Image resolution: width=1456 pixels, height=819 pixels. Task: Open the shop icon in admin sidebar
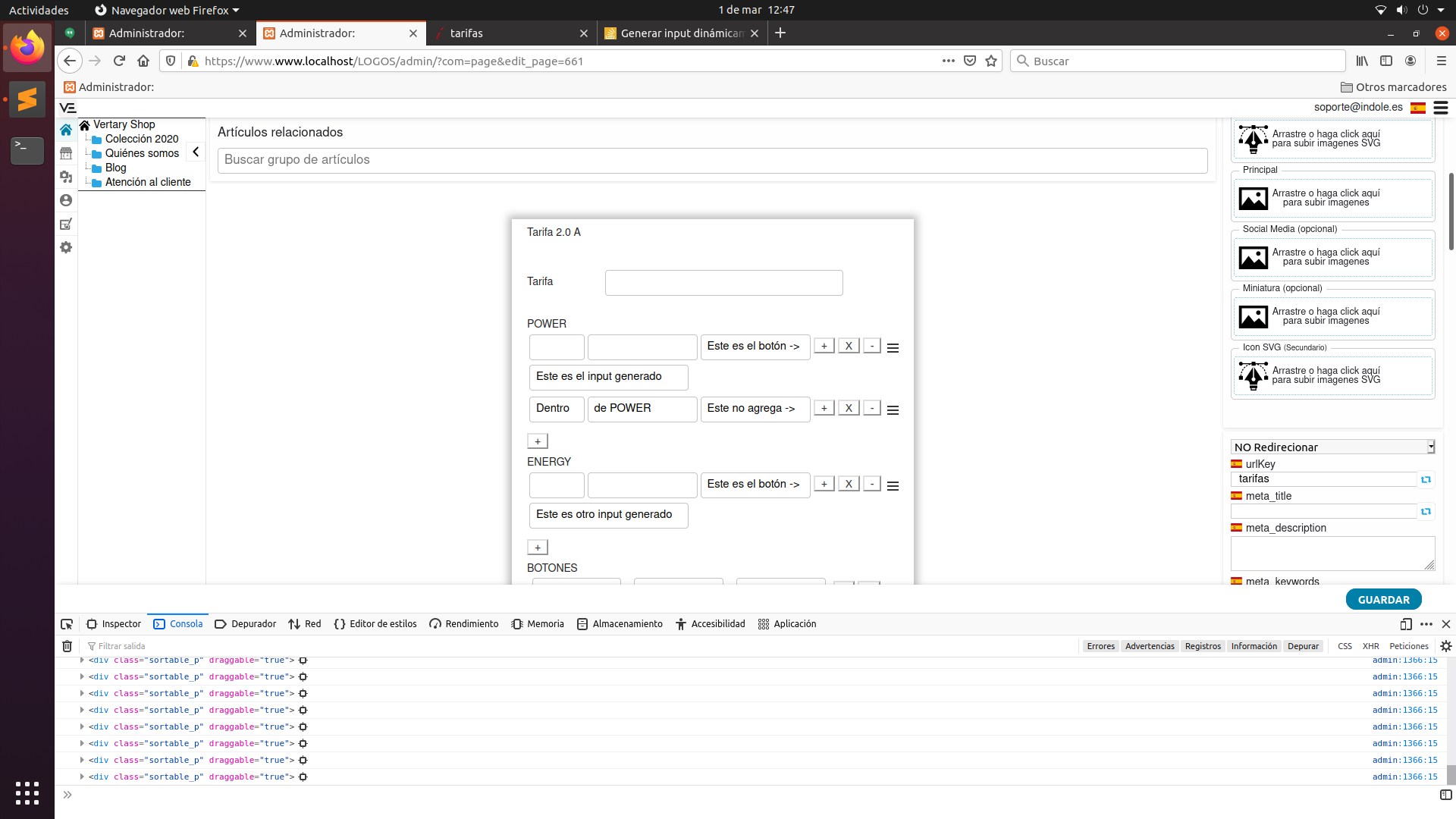pos(66,153)
